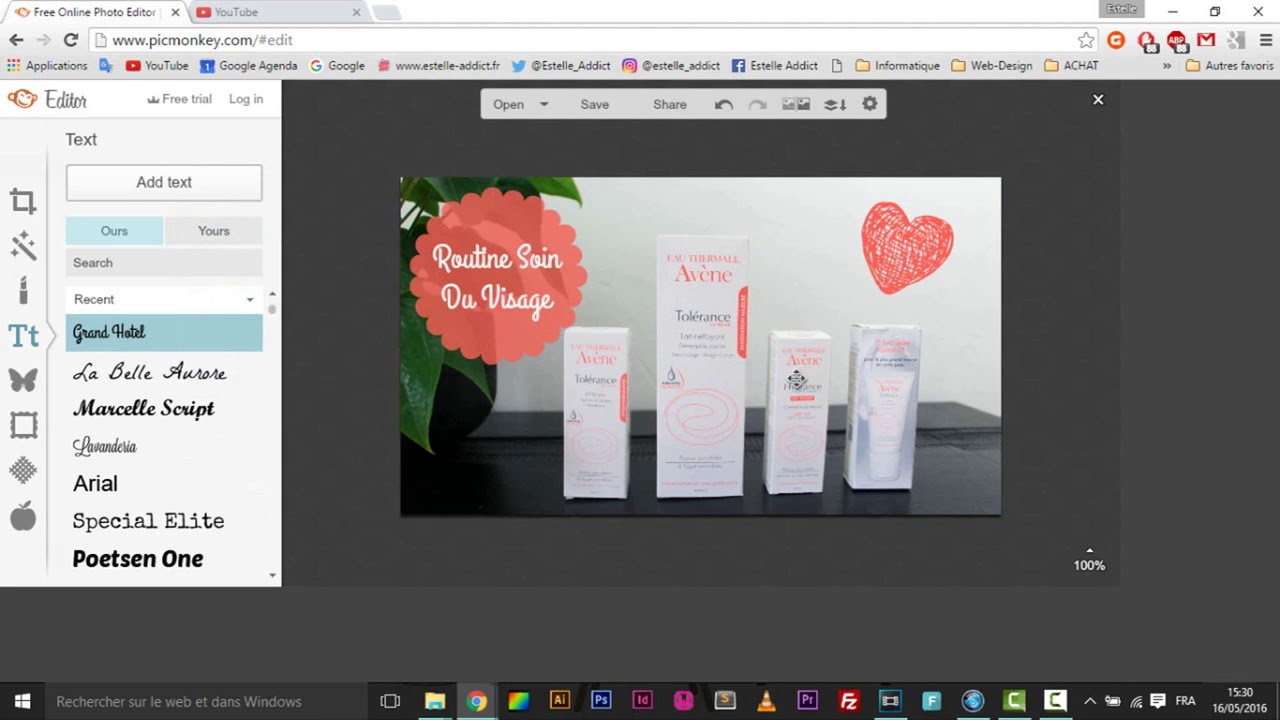The width and height of the screenshot is (1280, 720).
Task: Click the Add text button
Action: 164,183
